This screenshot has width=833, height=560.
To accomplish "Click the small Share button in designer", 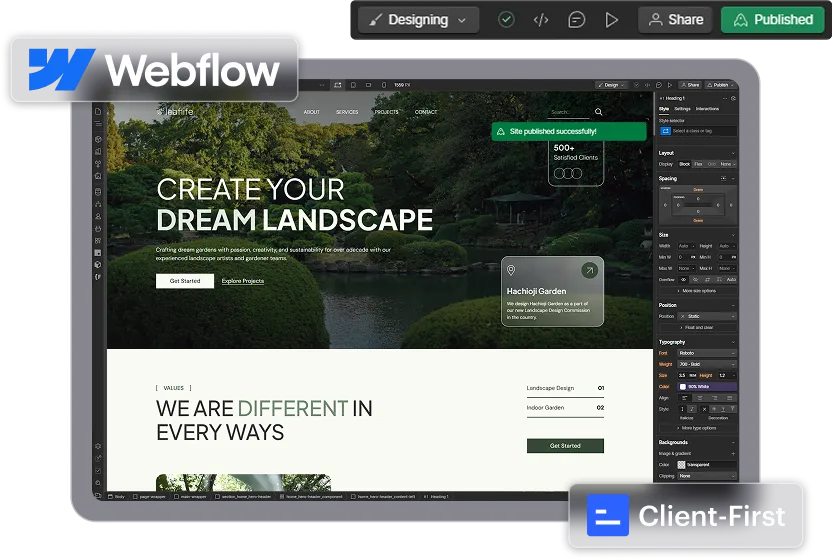I will tap(690, 85).
